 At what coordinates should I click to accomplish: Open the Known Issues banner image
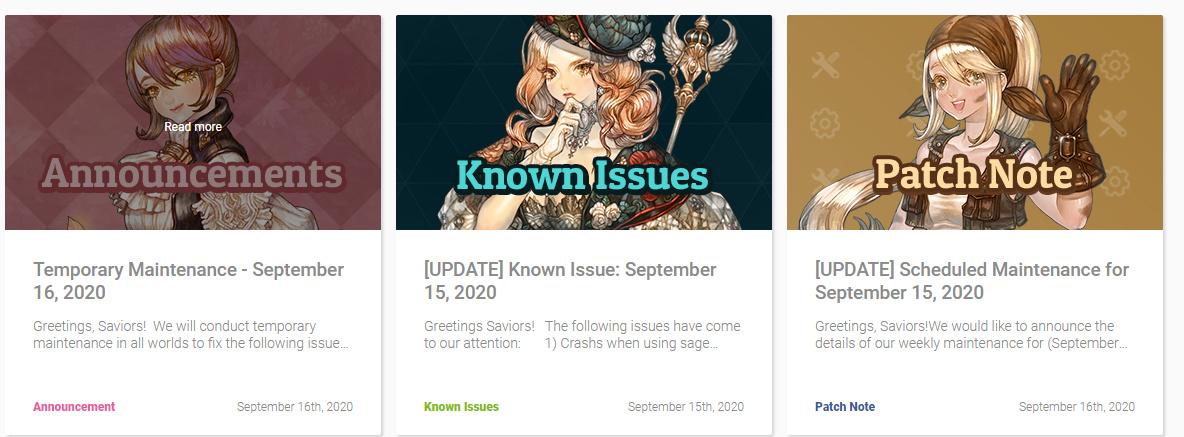point(584,122)
